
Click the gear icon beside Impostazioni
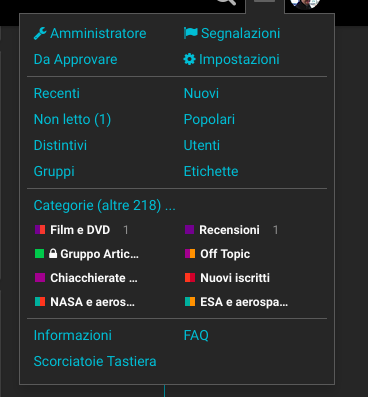coord(189,60)
